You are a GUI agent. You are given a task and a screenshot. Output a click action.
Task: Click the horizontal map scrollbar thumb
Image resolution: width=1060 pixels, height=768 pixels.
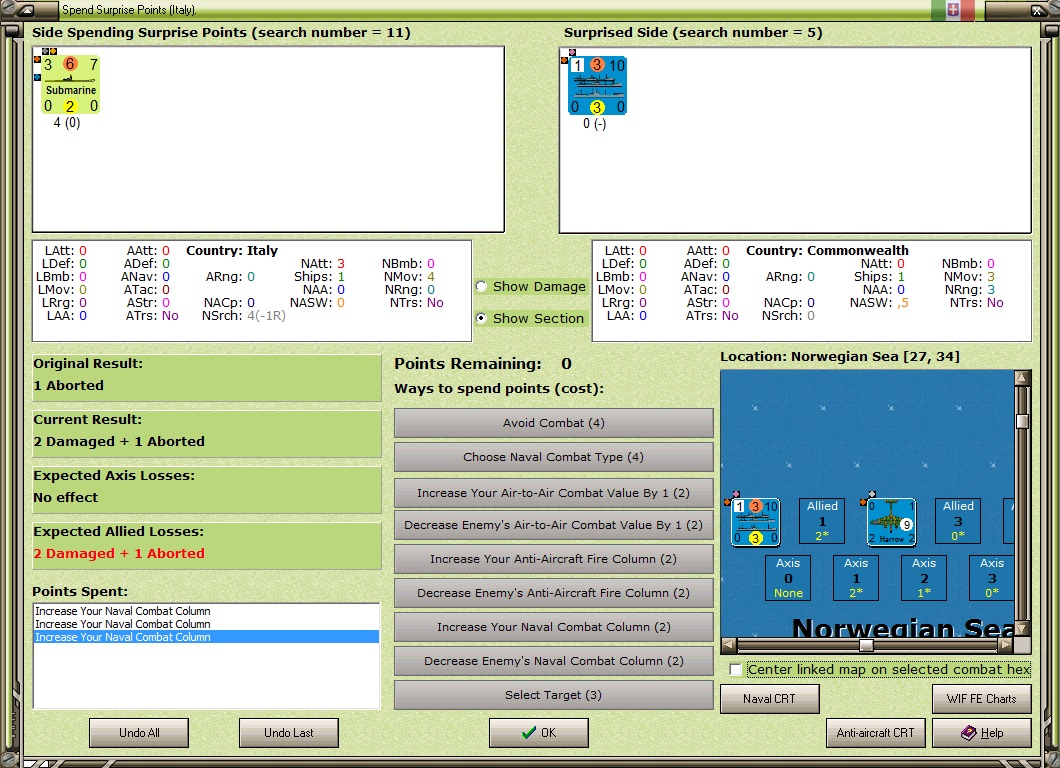(x=866, y=645)
